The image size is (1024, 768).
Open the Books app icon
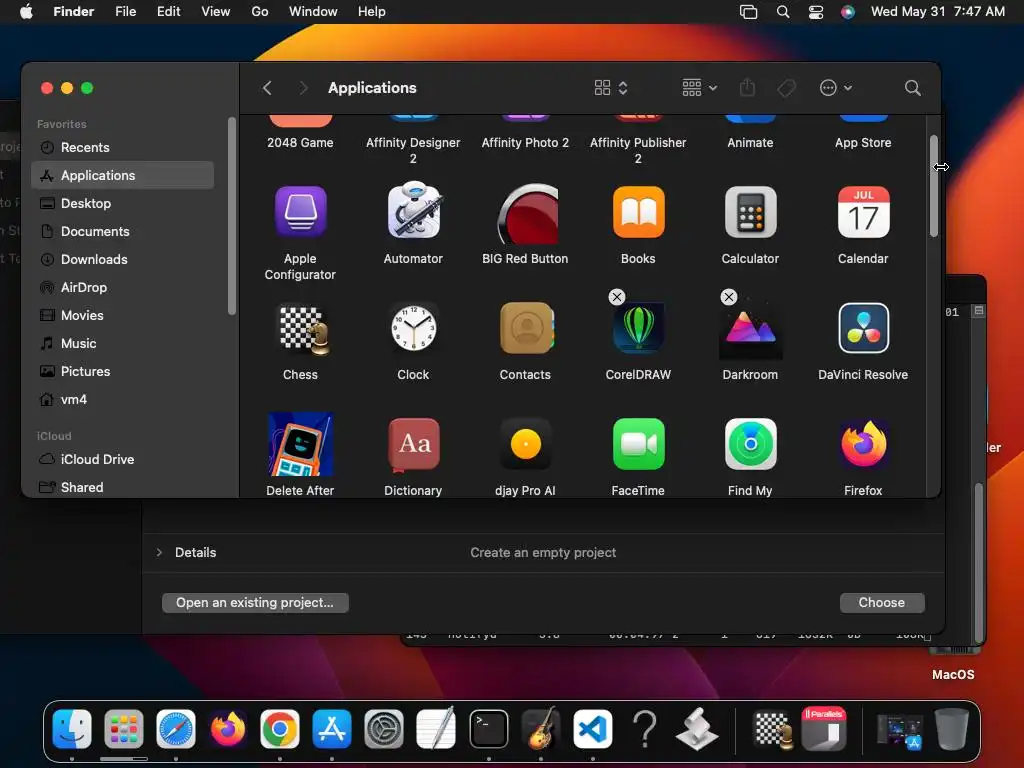point(639,212)
